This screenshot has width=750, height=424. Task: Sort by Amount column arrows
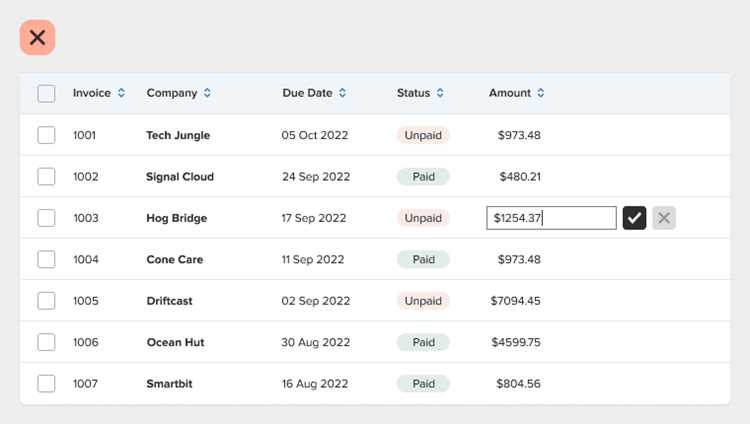540,93
